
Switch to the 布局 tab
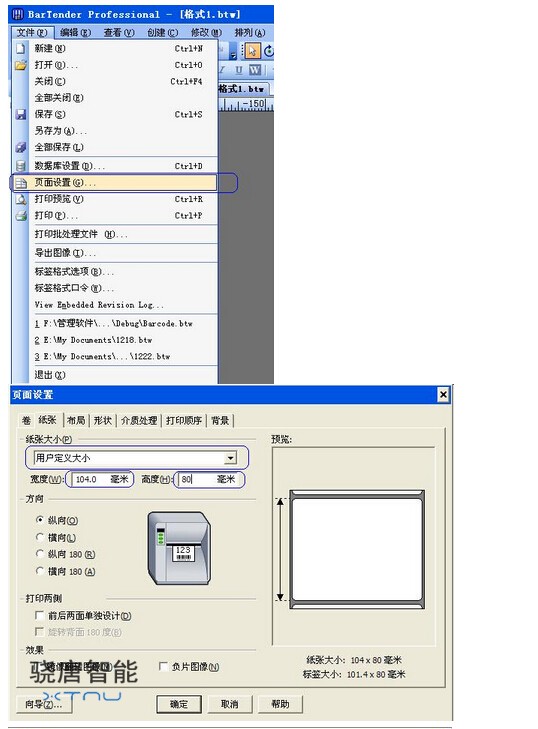pos(76,420)
